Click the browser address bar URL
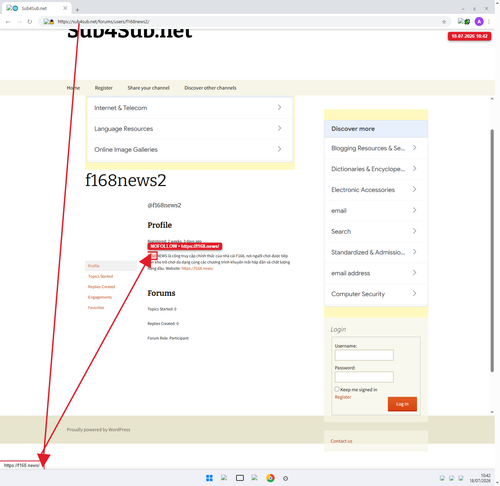 pos(104,22)
